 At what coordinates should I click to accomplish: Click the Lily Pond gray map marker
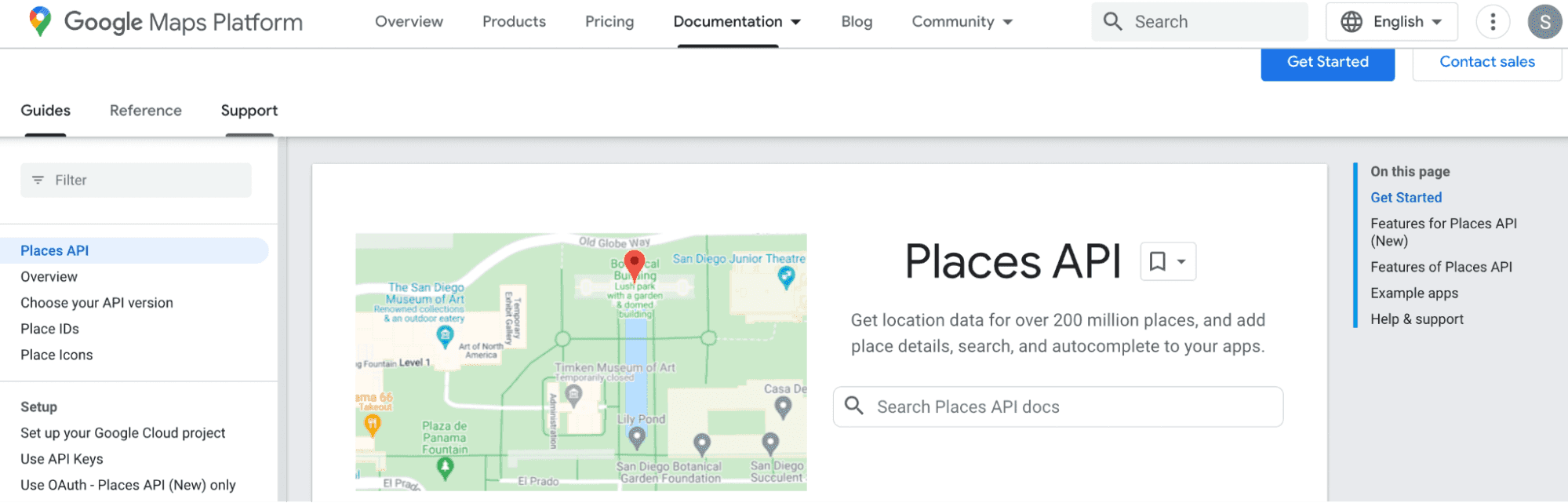tap(637, 438)
